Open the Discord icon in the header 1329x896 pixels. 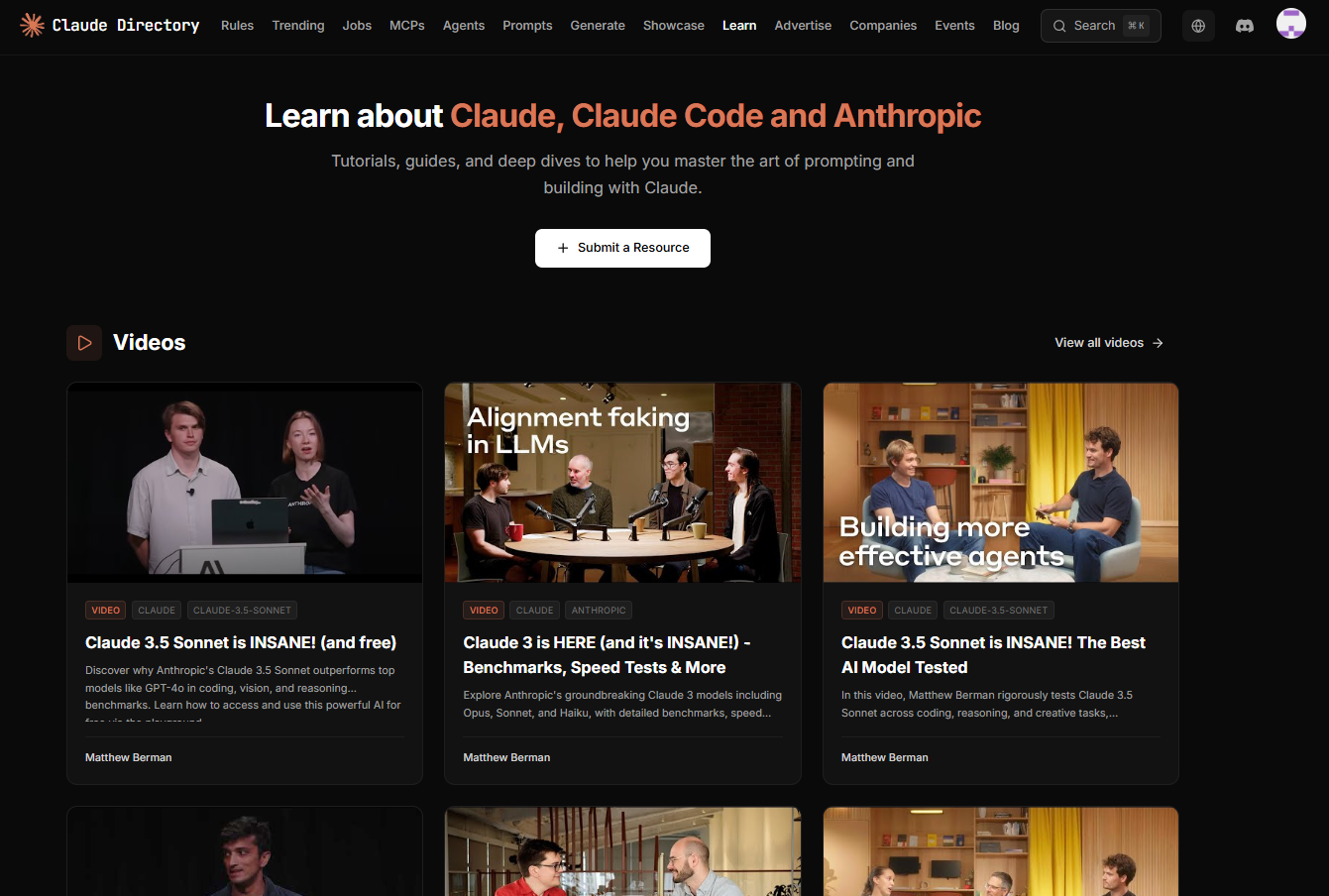(1244, 25)
